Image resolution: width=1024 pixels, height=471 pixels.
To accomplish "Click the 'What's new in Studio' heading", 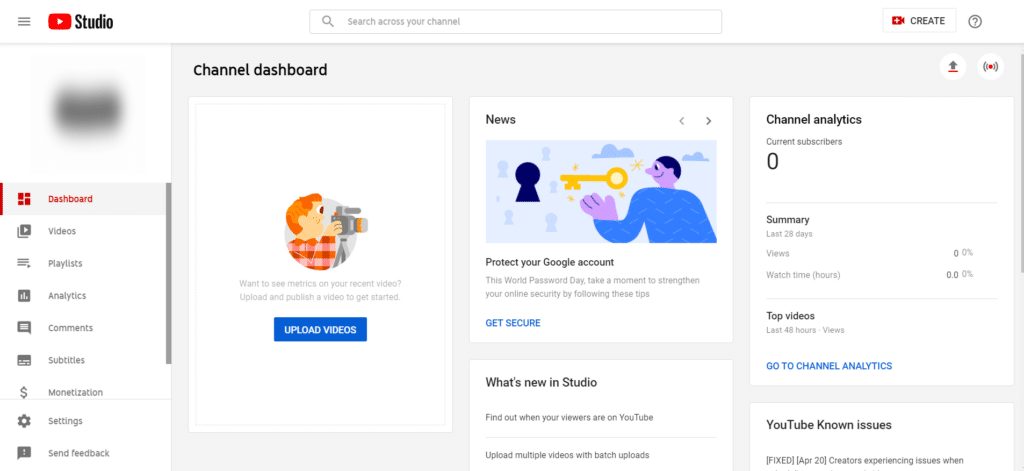I will pyautogui.click(x=541, y=382).
